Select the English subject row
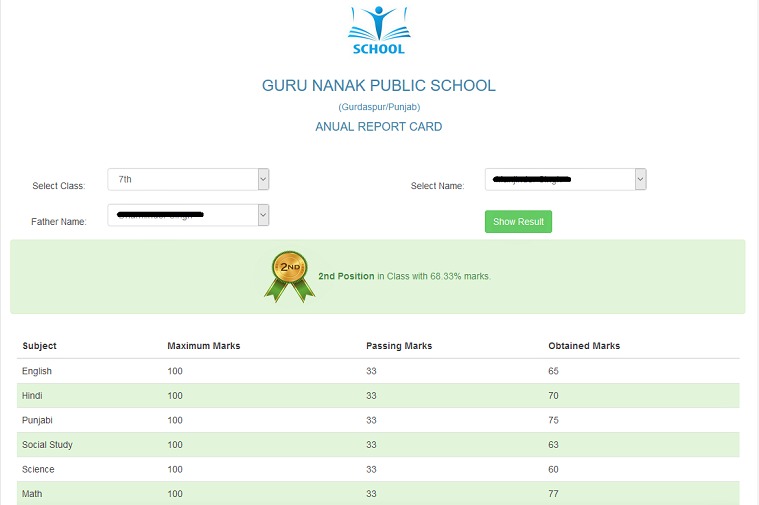 (37, 371)
